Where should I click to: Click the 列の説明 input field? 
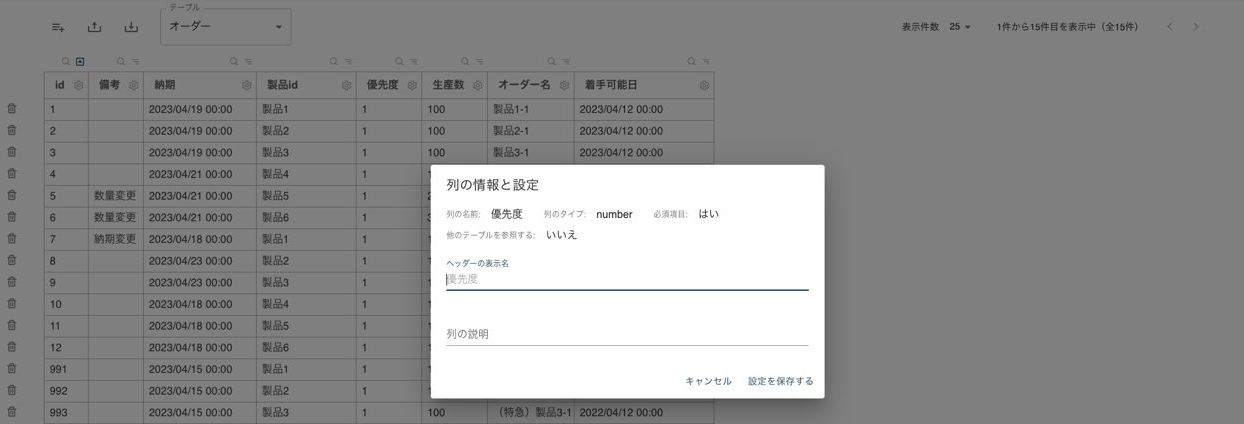tap(627, 334)
